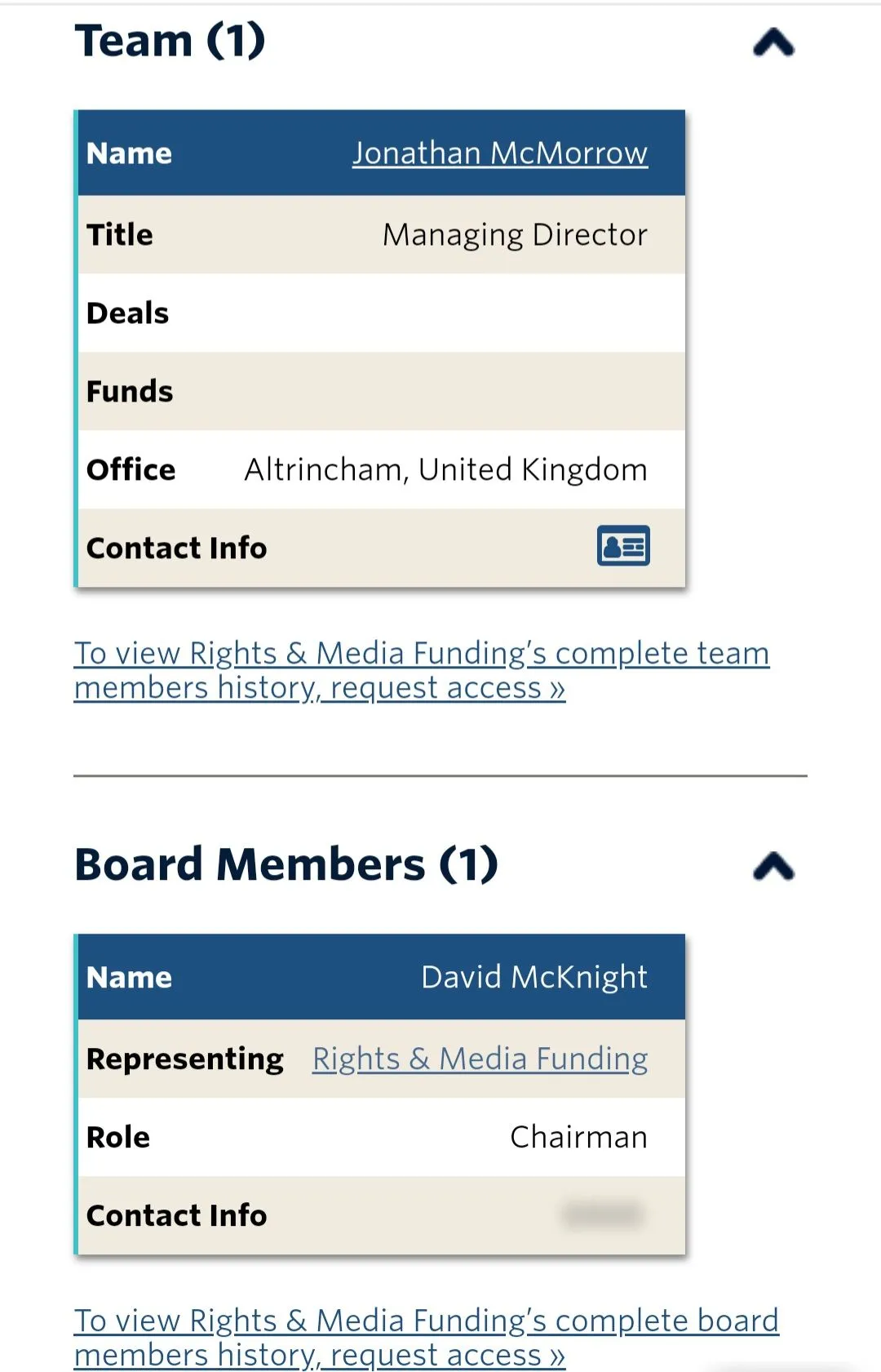Click the Role row label
This screenshot has width=881, height=1372.
pyautogui.click(x=118, y=1137)
